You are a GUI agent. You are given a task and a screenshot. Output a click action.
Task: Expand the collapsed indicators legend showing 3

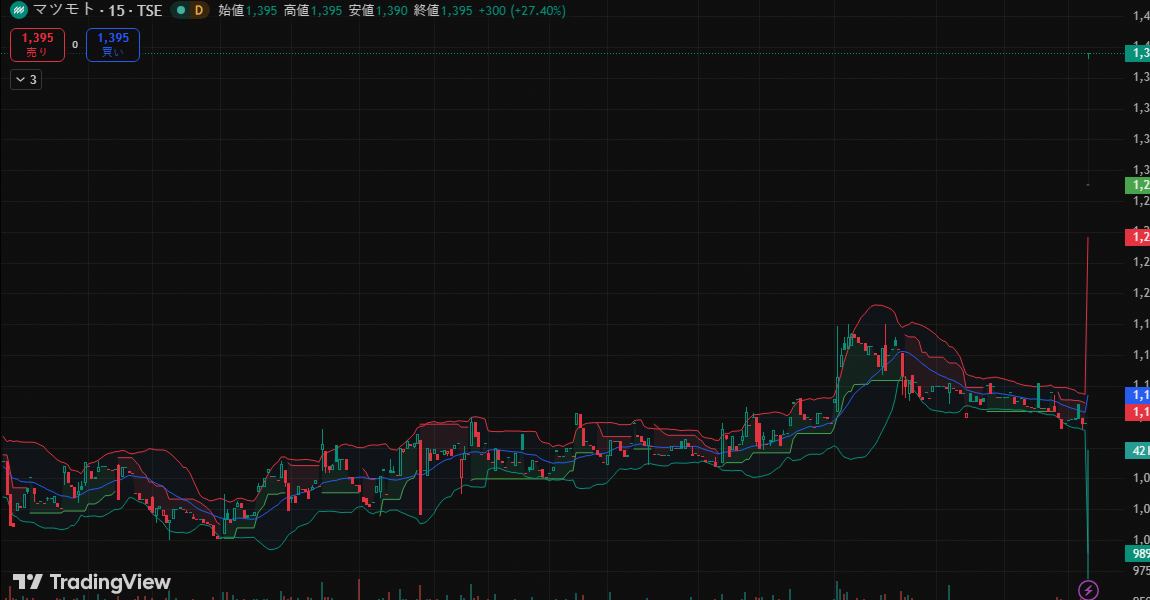click(x=26, y=79)
